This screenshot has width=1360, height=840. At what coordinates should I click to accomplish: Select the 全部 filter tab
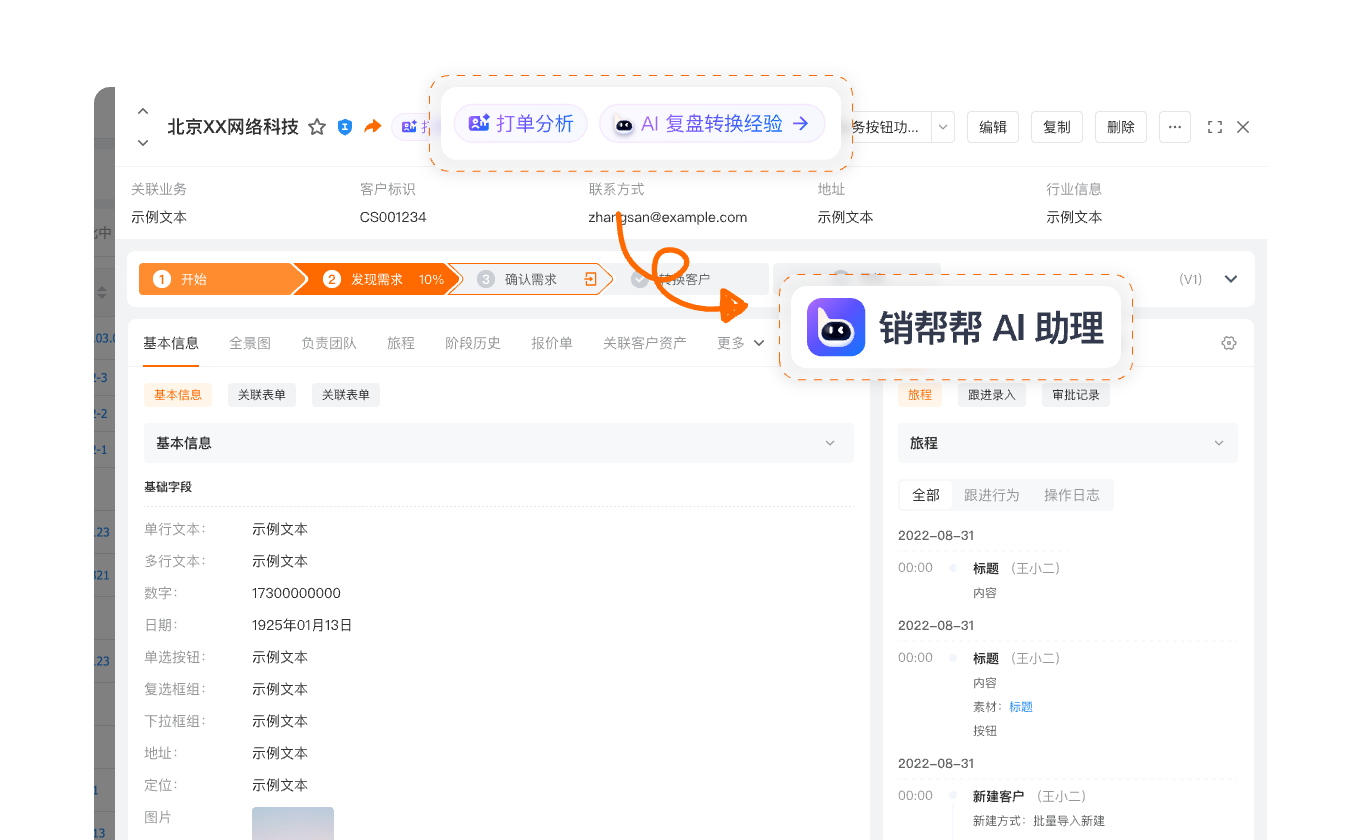[926, 495]
